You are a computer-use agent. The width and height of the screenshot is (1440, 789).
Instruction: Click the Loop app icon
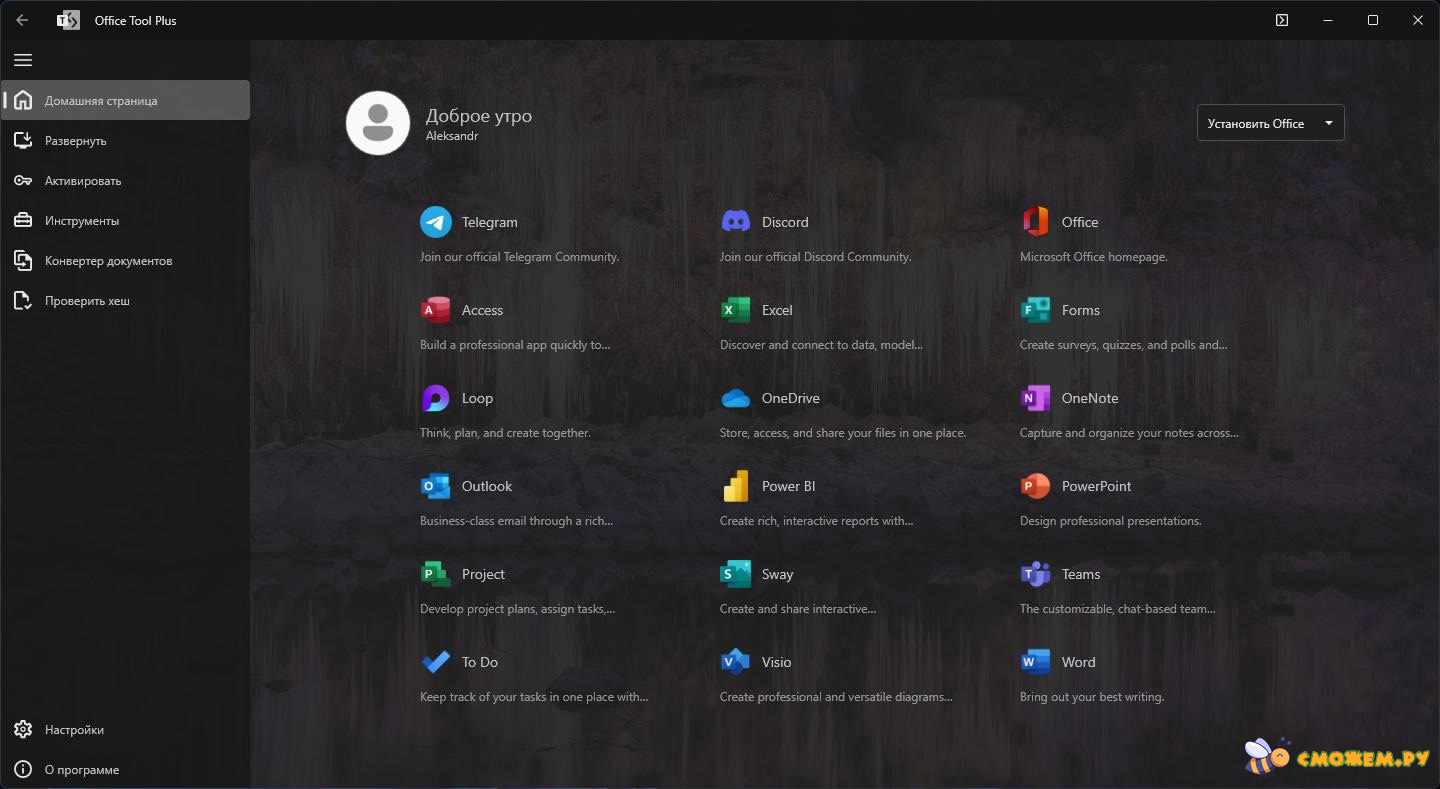(436, 398)
